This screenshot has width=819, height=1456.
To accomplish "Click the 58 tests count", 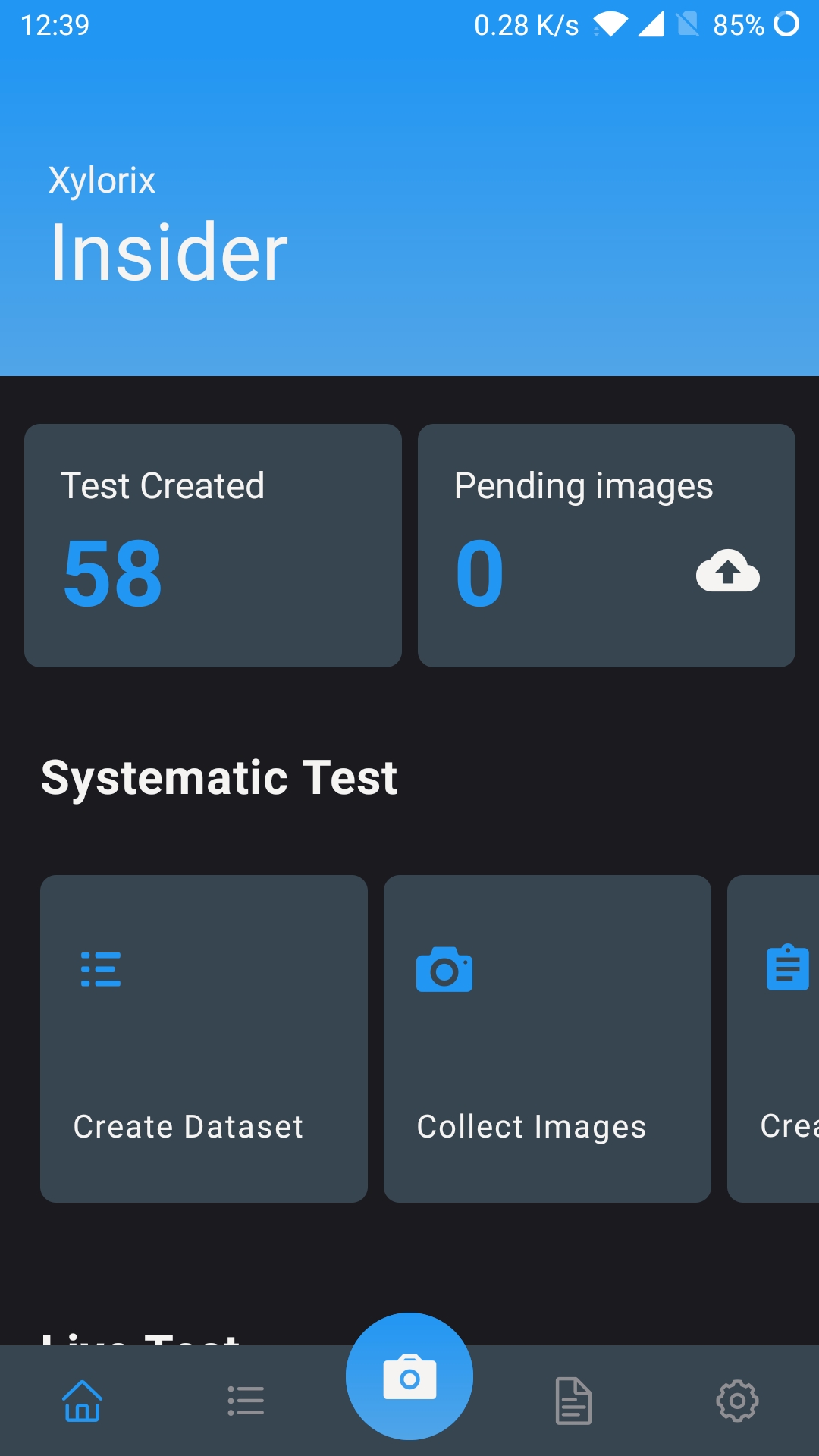I will click(x=113, y=573).
